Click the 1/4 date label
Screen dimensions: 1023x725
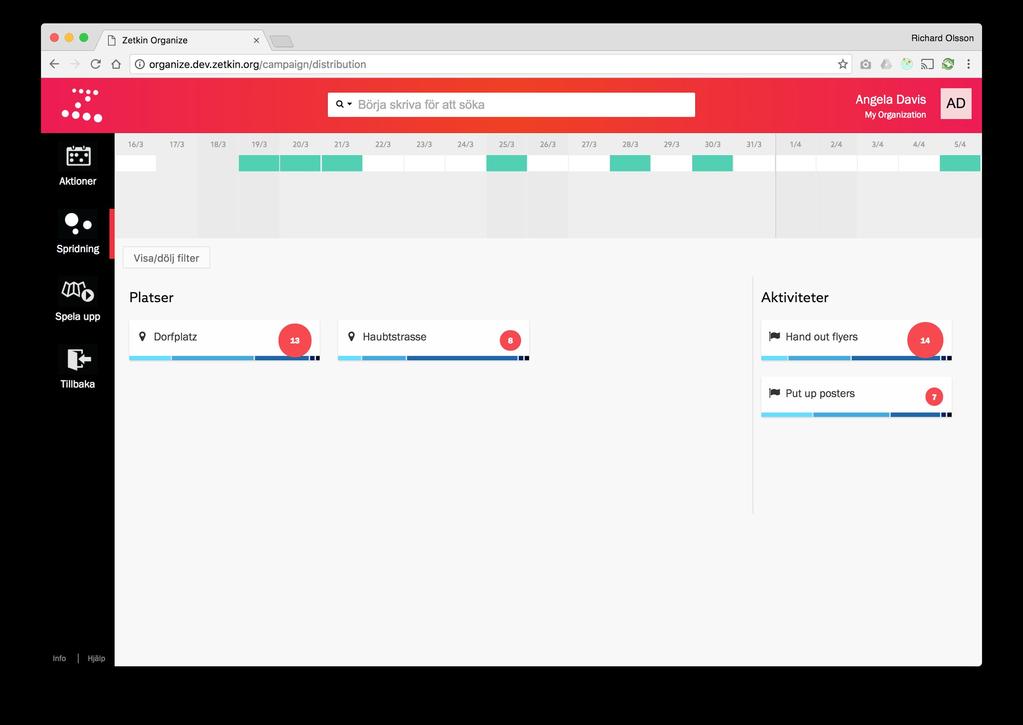click(x=795, y=144)
